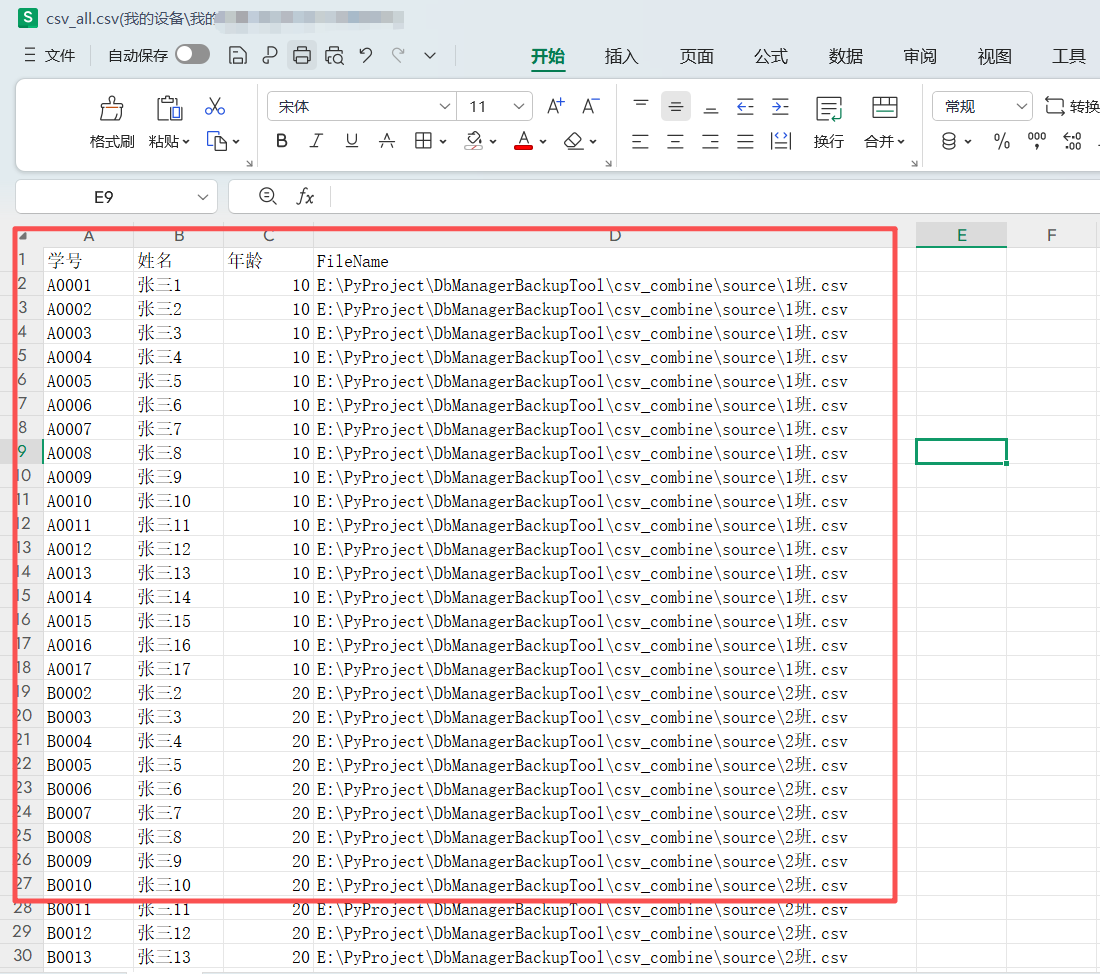Switch to the 审阅 Review tab
The height and width of the screenshot is (974, 1100).
920,56
